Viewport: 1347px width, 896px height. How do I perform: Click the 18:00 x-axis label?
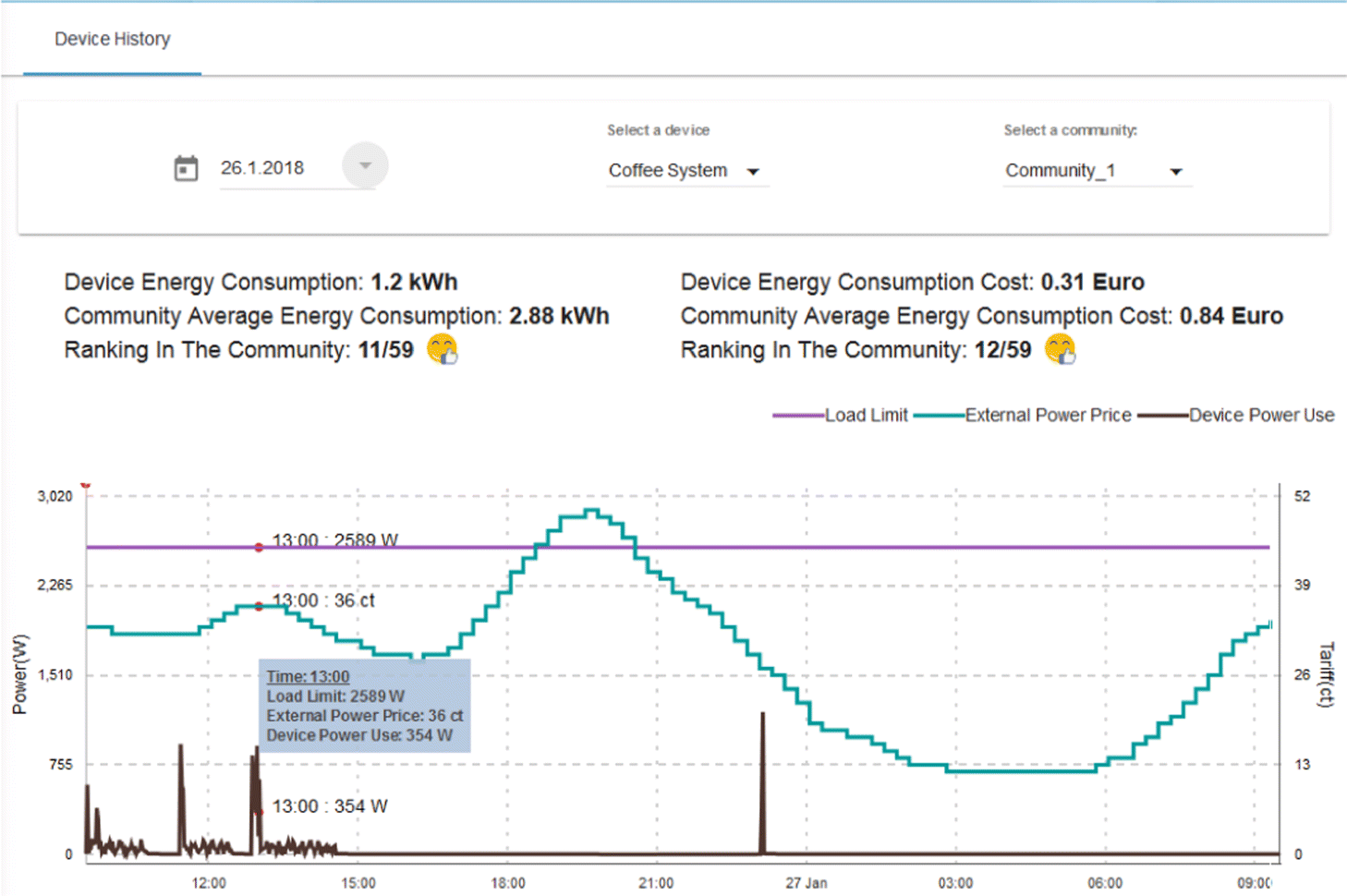[x=508, y=883]
